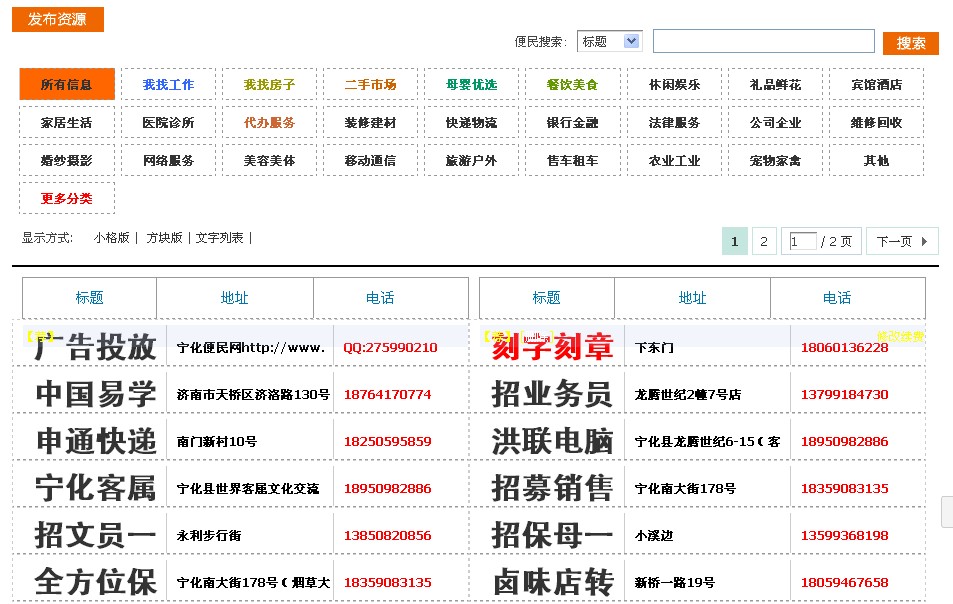Click 下一页 next page button

click(x=902, y=241)
